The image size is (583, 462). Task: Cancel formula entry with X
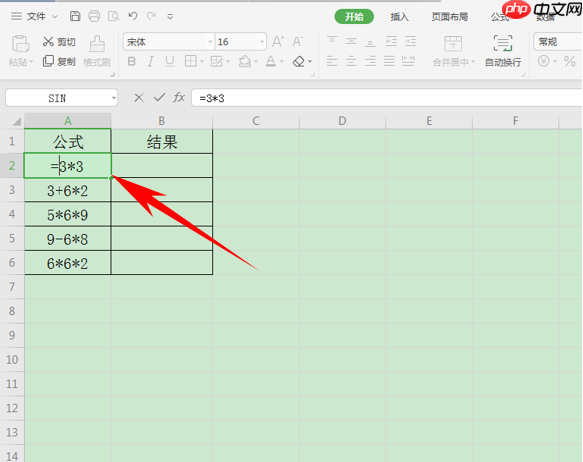pos(139,98)
